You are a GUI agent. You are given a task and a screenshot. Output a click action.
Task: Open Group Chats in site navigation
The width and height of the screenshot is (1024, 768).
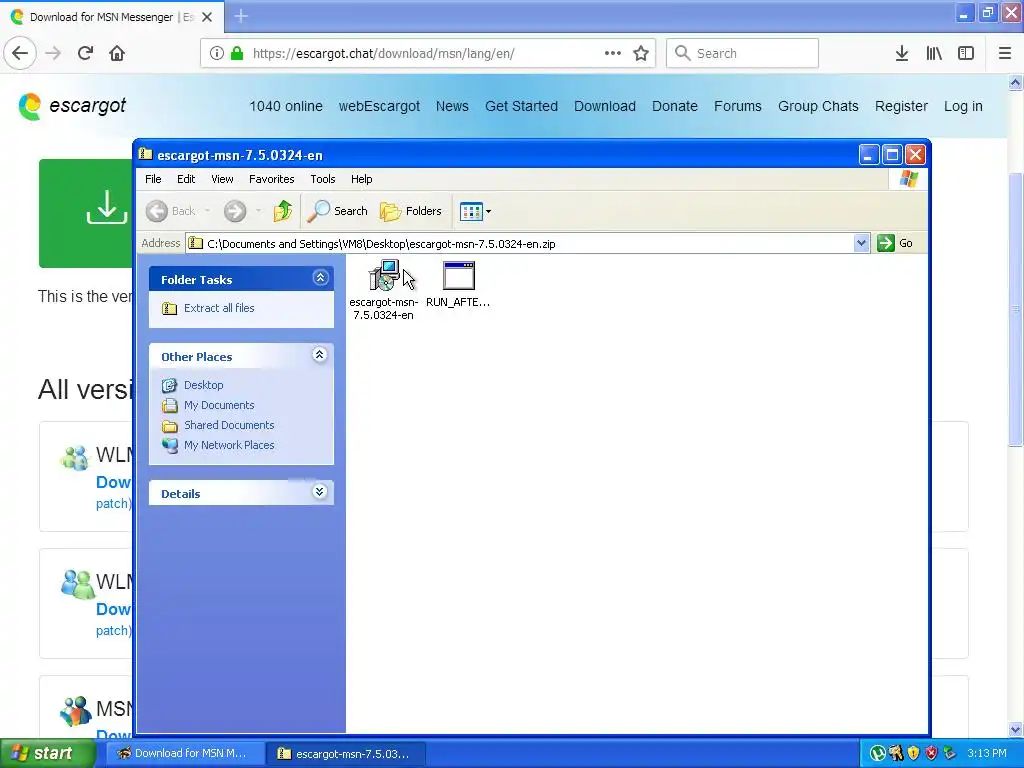click(x=818, y=106)
